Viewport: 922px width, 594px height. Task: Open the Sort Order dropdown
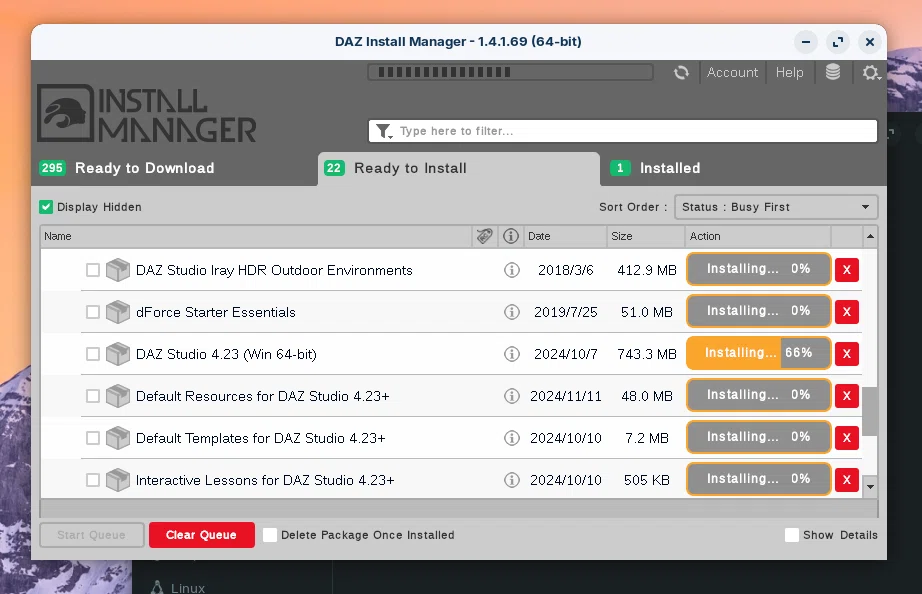776,207
